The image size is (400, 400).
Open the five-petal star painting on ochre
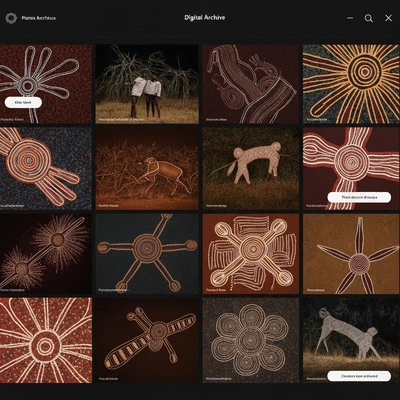point(351,254)
